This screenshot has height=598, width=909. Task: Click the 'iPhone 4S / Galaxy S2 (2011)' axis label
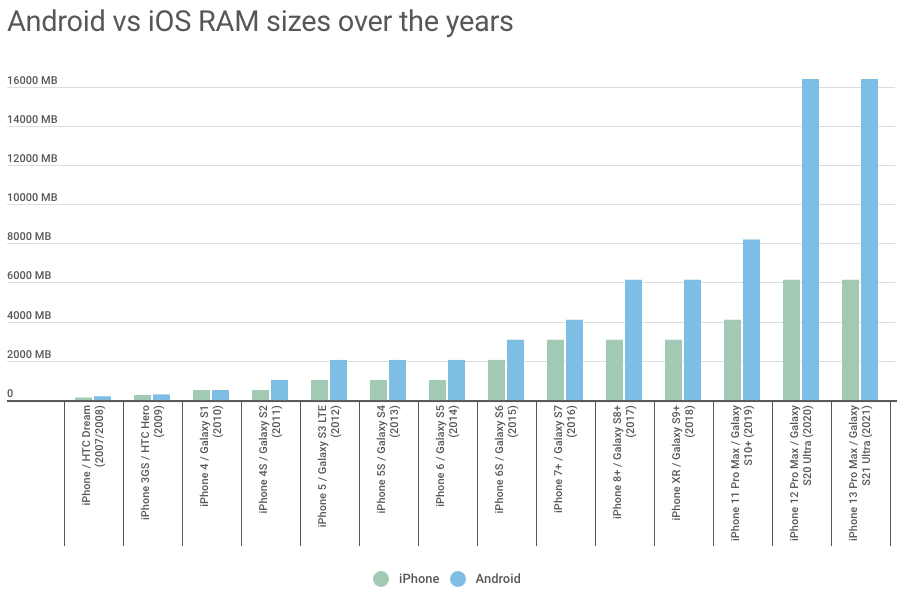[270, 459]
